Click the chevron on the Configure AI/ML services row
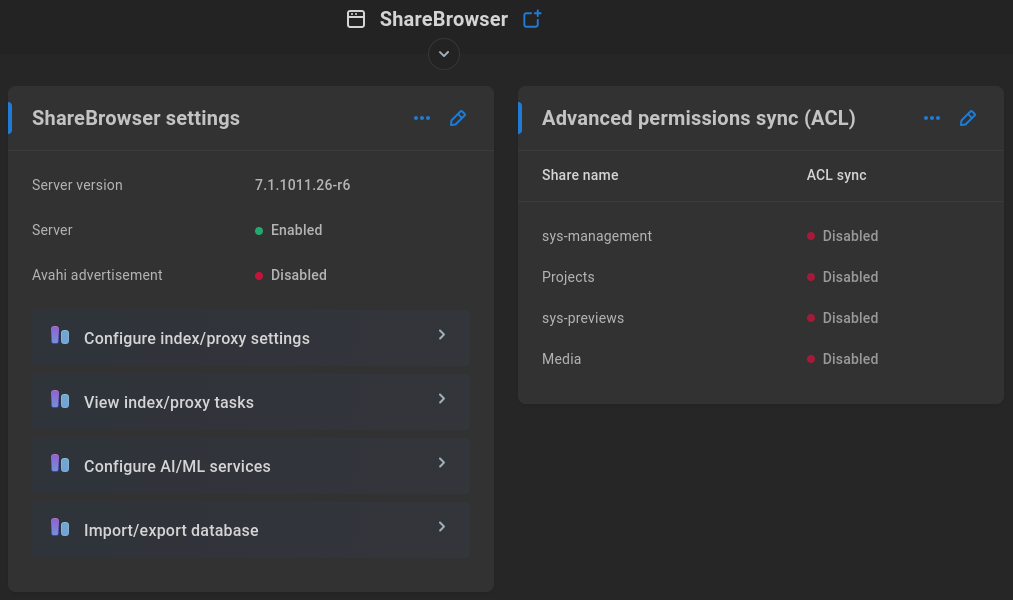This screenshot has width=1013, height=600. [442, 462]
